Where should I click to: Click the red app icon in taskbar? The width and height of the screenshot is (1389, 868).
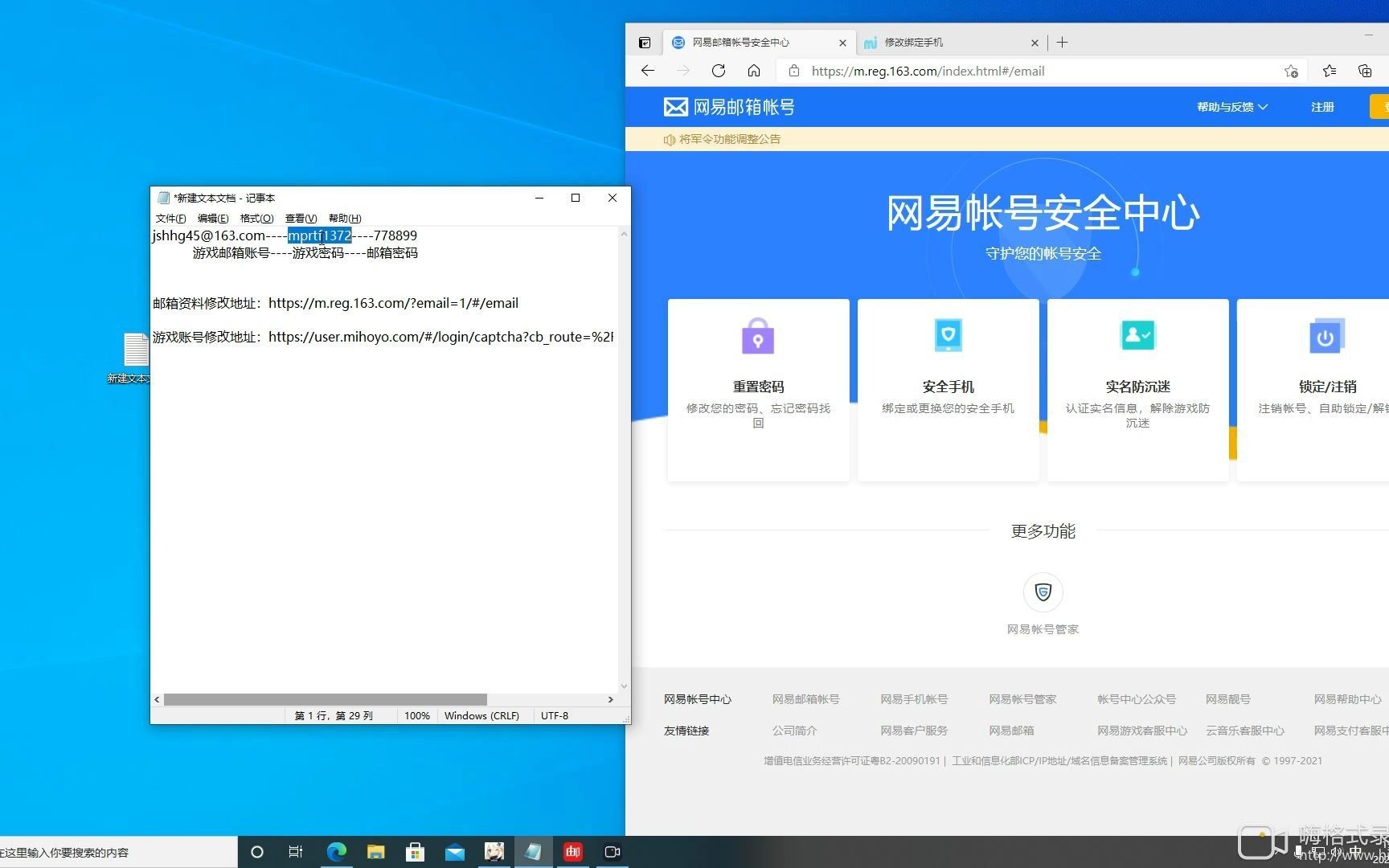tap(573, 852)
